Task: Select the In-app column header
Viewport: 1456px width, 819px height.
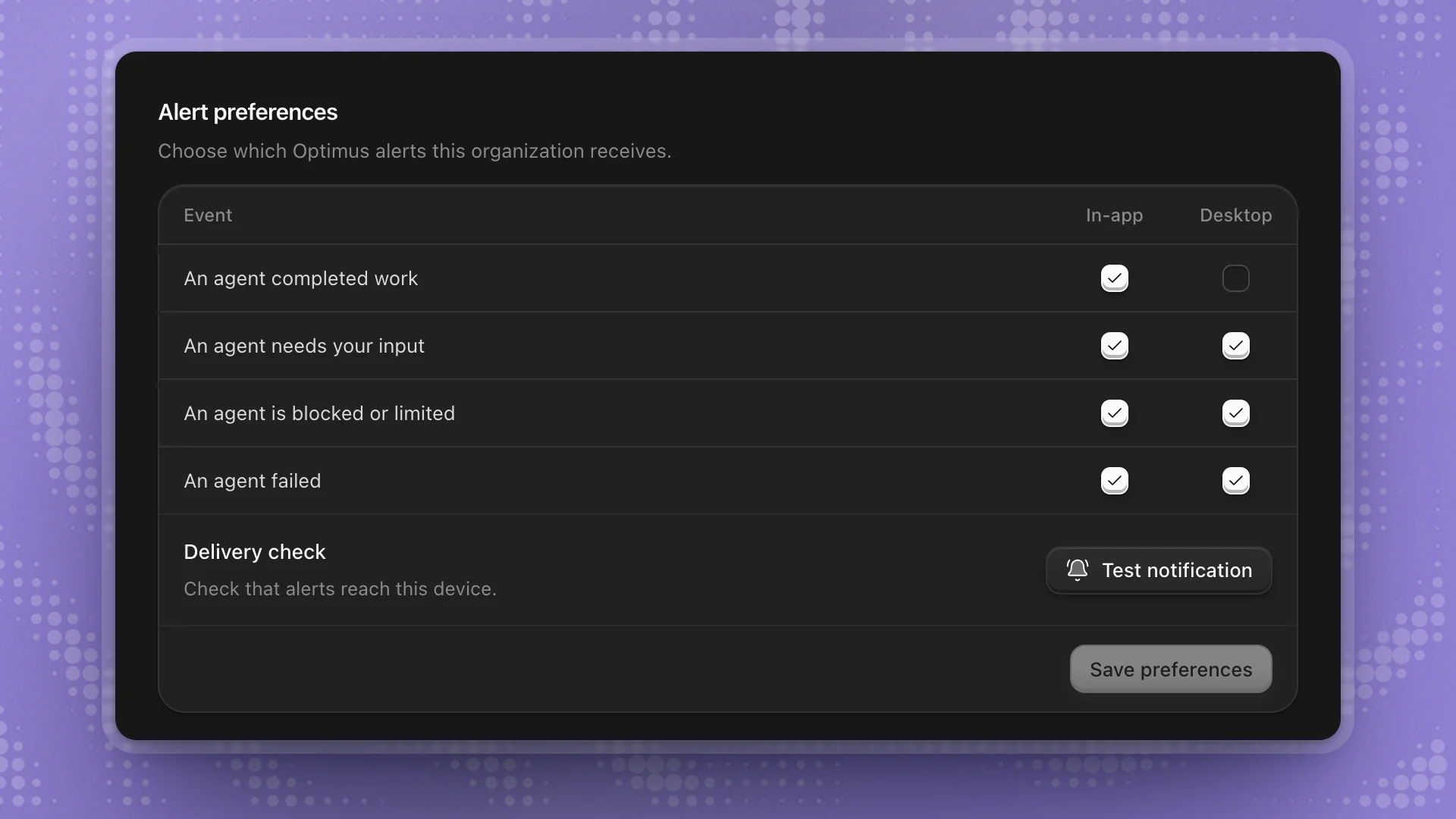Action: click(x=1114, y=215)
